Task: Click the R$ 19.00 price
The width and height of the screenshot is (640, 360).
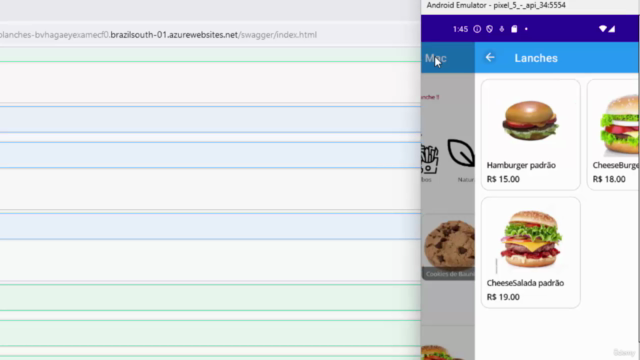Action: [x=503, y=297]
